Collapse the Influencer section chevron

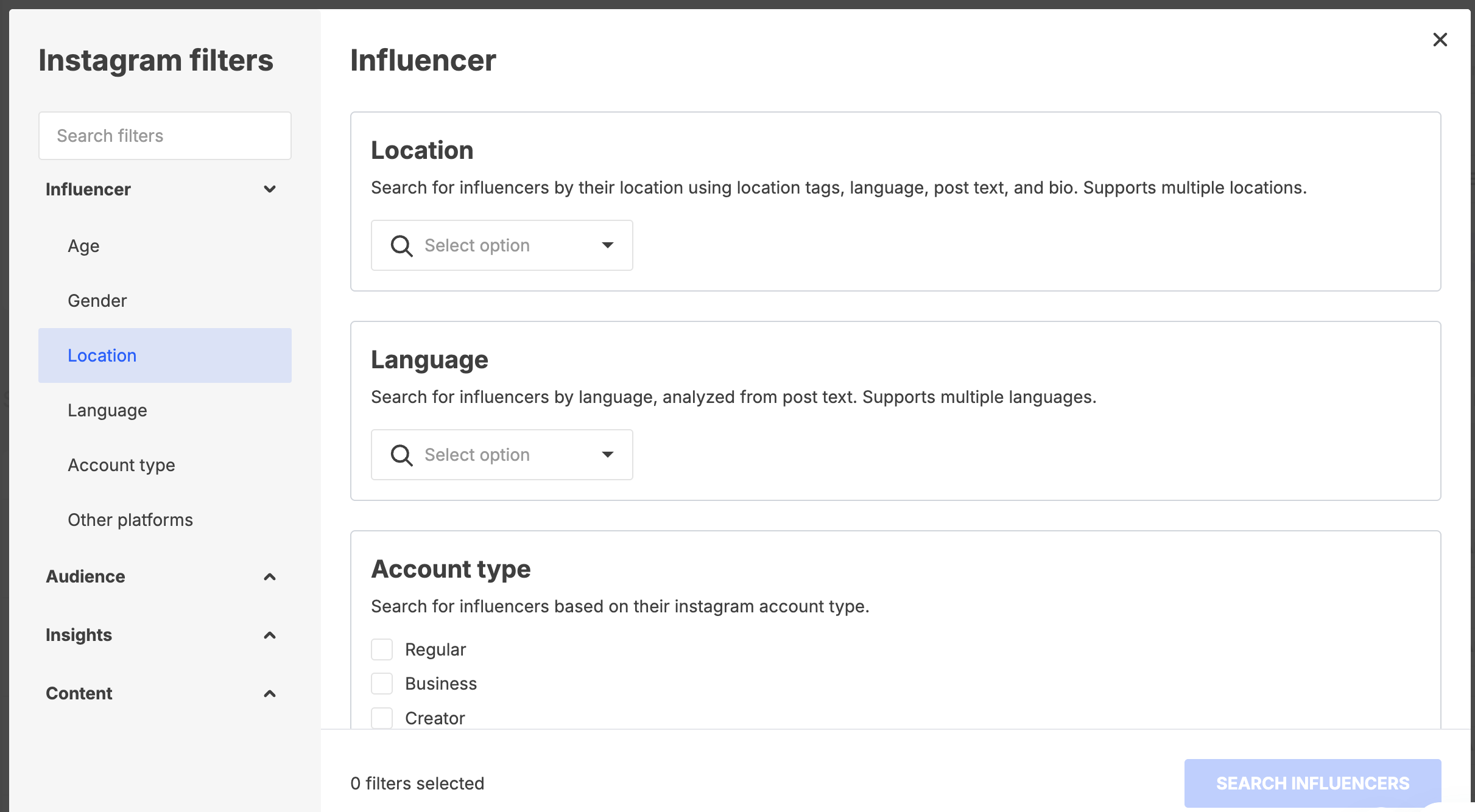(x=270, y=189)
